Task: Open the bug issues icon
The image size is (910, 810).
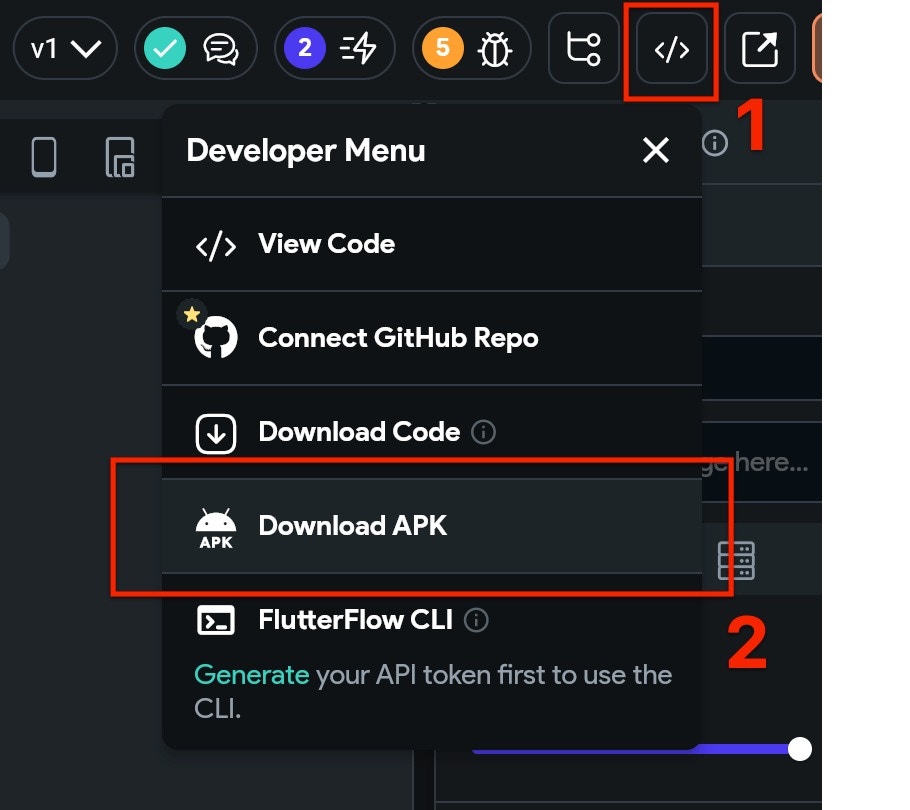Action: click(495, 49)
